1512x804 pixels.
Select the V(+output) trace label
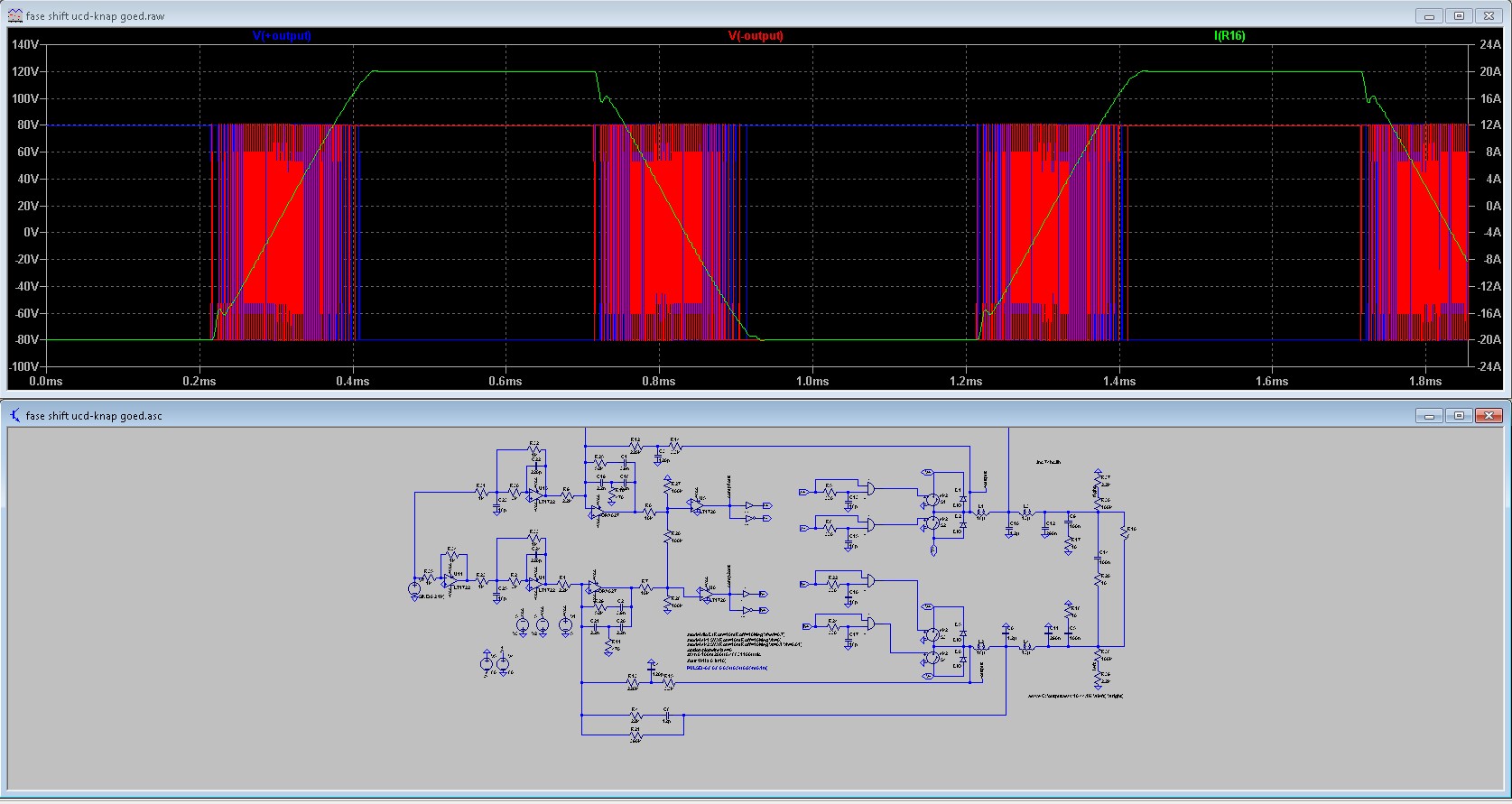point(282,36)
